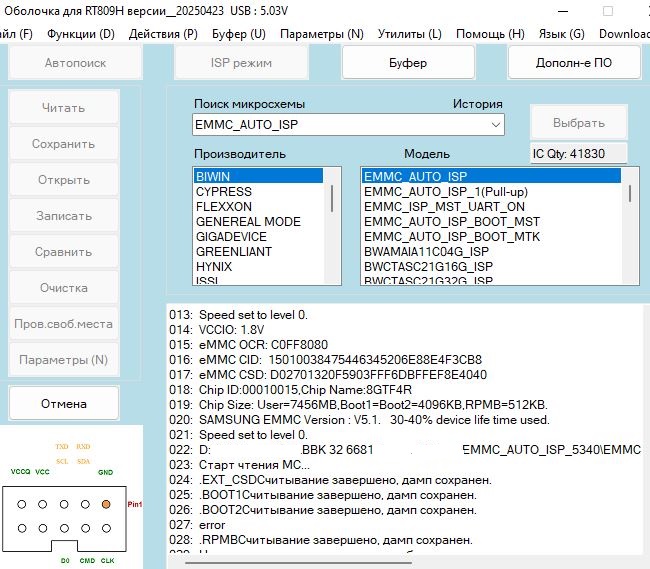This screenshot has width=650, height=569.
Task: Open the Буфер (U) menu
Action: pyautogui.click(x=239, y=34)
